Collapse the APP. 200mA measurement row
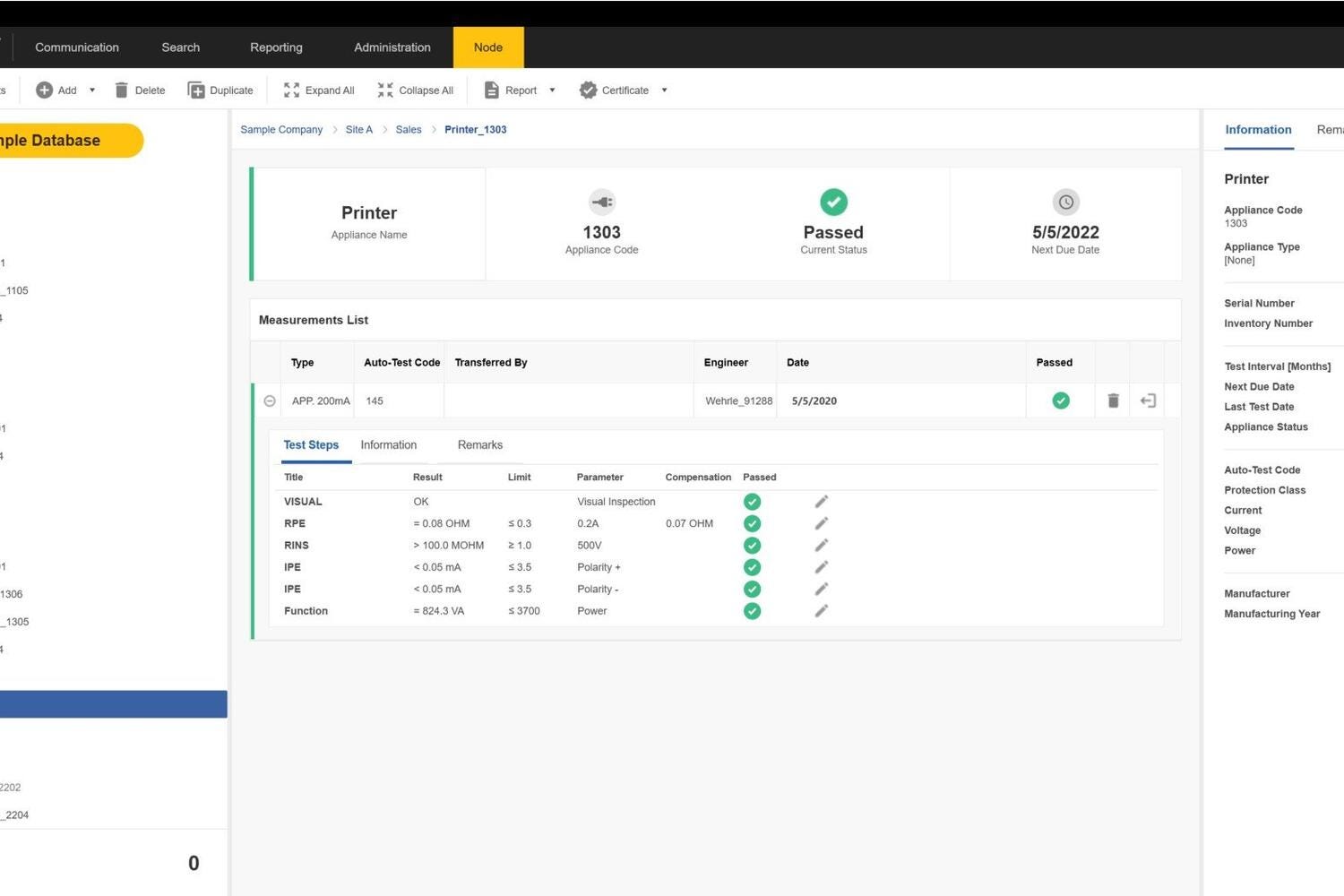Screen dimensions: 1344x896 (270, 401)
